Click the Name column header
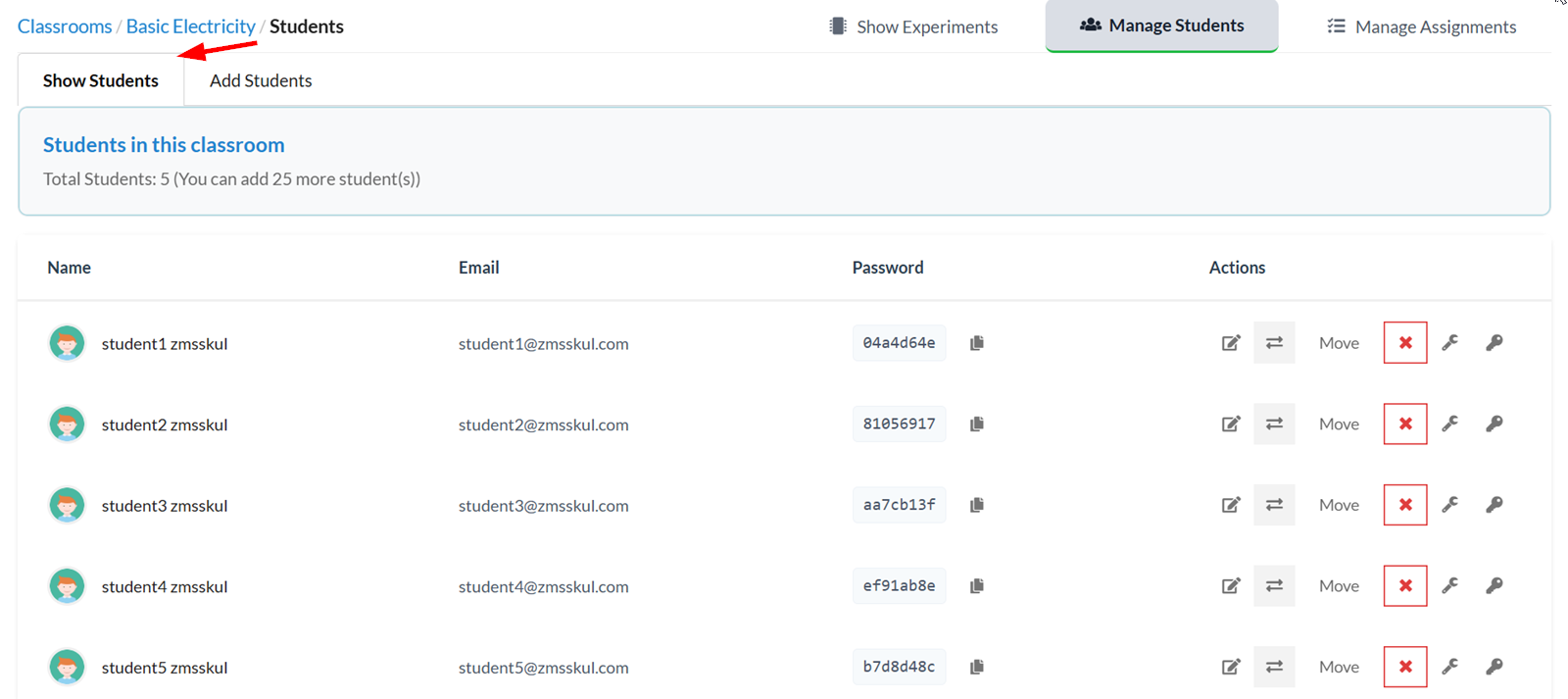Viewport: 1568px width, 699px height. (x=69, y=268)
